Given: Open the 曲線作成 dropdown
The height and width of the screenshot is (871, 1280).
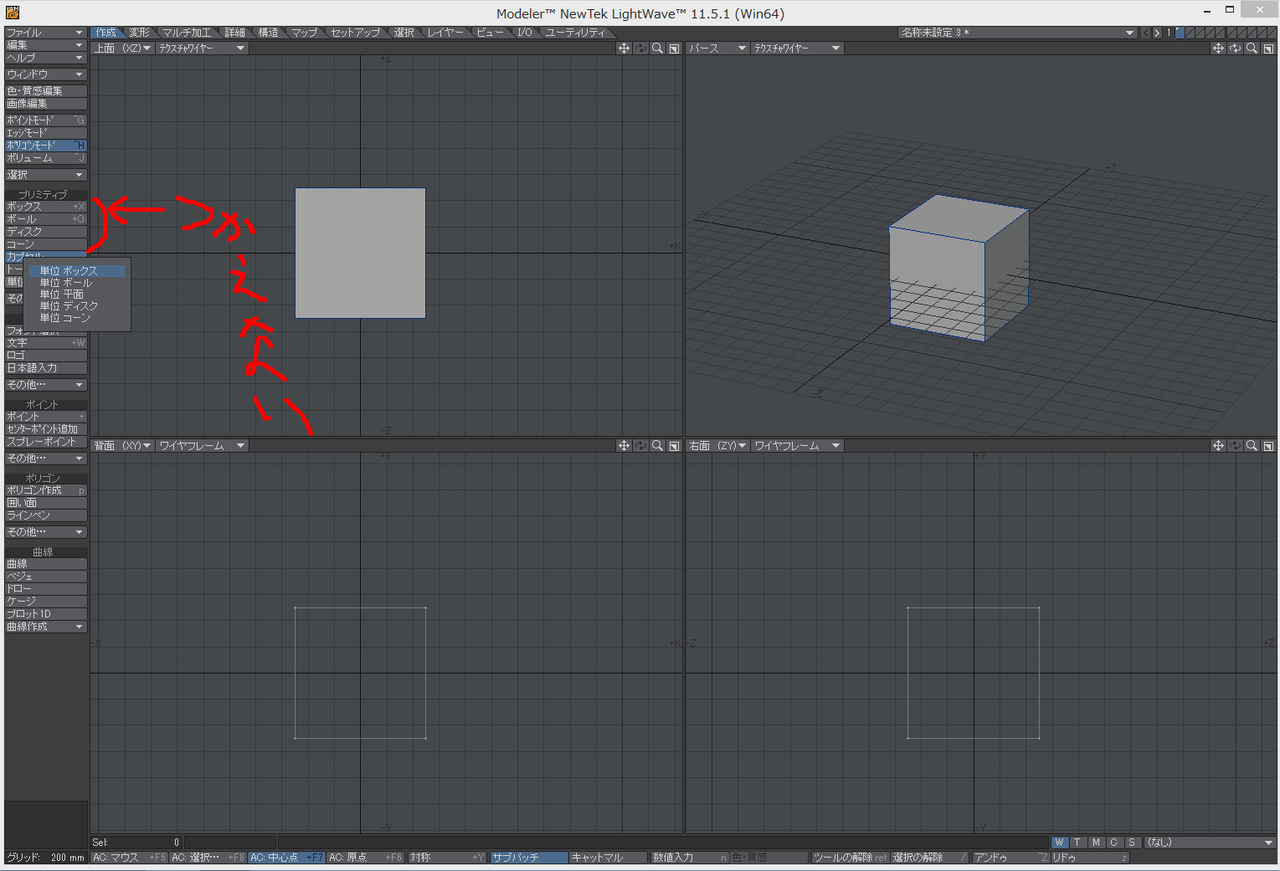Looking at the screenshot, I should click(46, 627).
